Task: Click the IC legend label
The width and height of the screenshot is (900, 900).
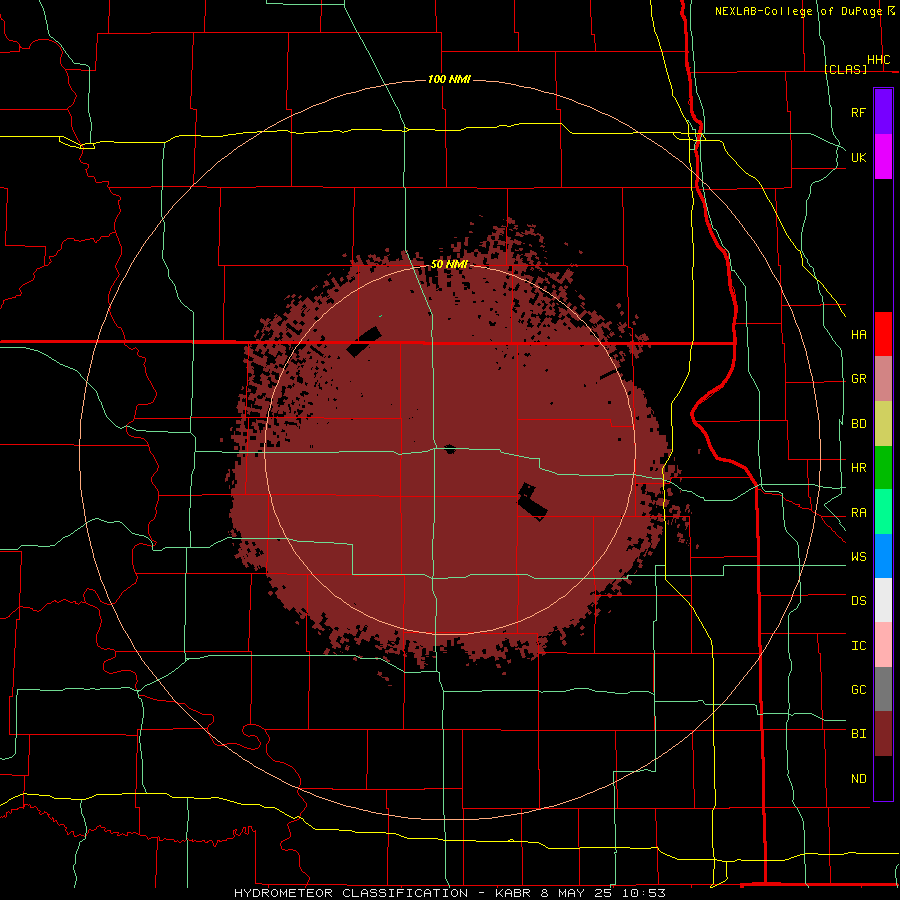Action: pyautogui.click(x=859, y=646)
